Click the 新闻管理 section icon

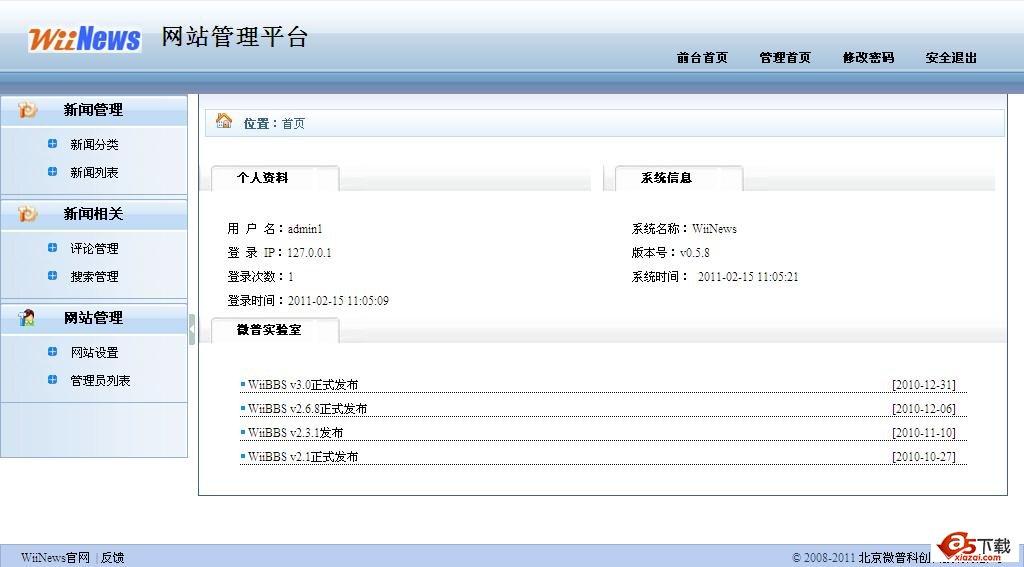[x=27, y=110]
